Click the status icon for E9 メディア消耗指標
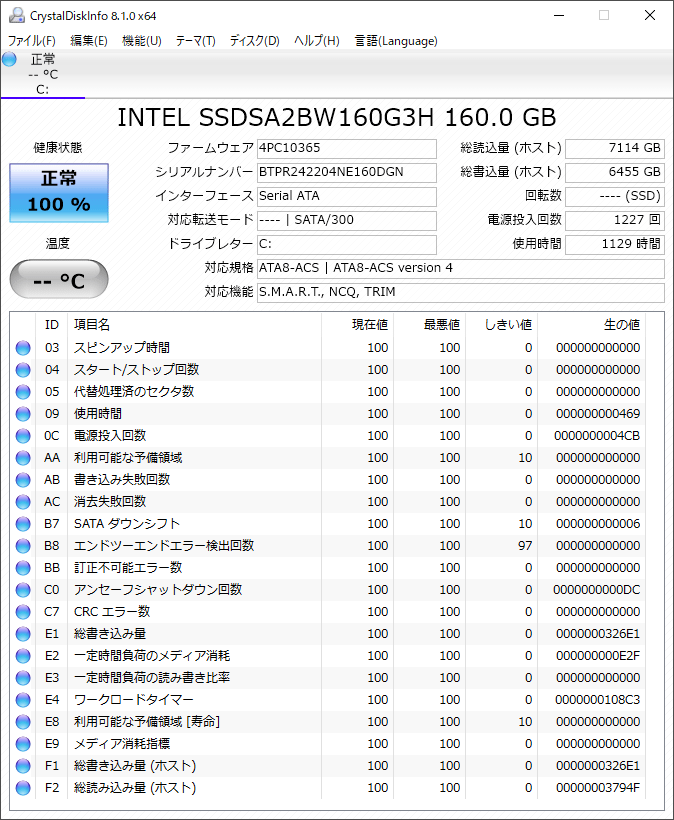Viewport: 674px width, 820px height. [23, 744]
